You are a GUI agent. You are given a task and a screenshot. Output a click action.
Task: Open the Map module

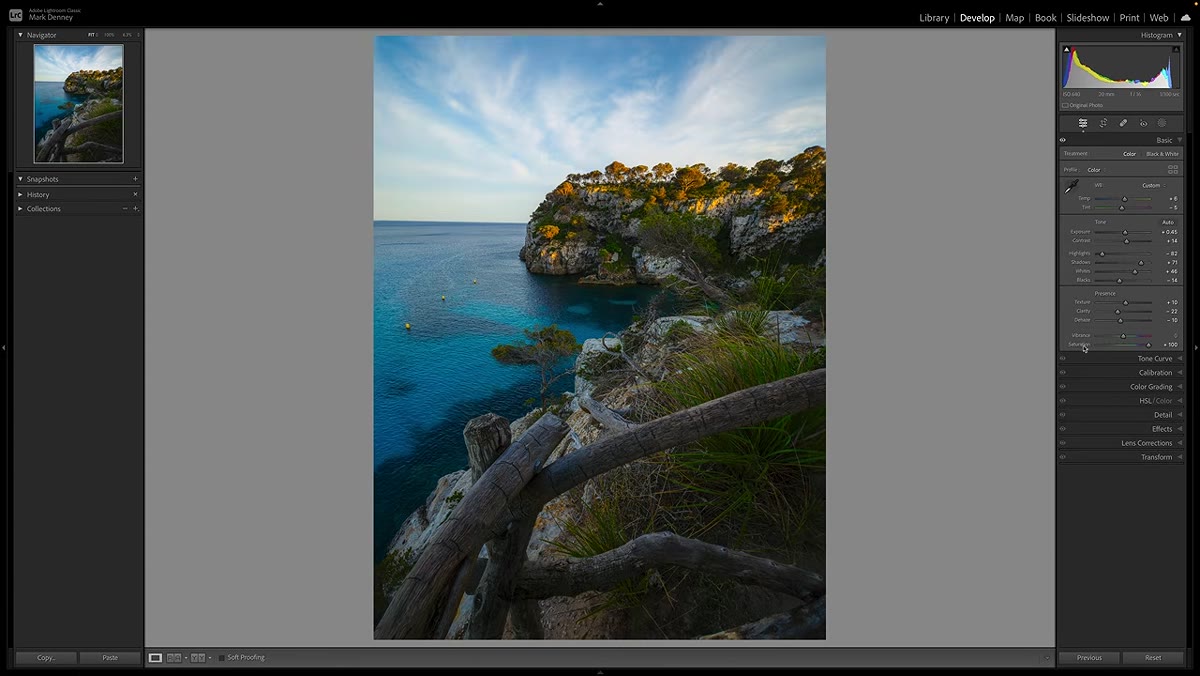click(x=1015, y=18)
